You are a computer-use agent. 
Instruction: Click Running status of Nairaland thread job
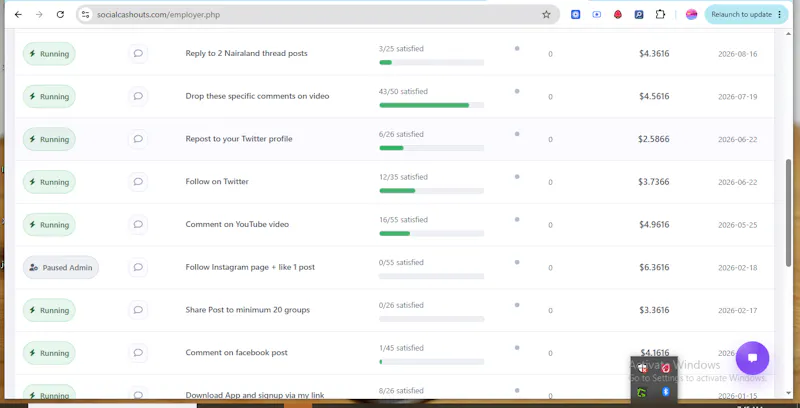(x=49, y=54)
